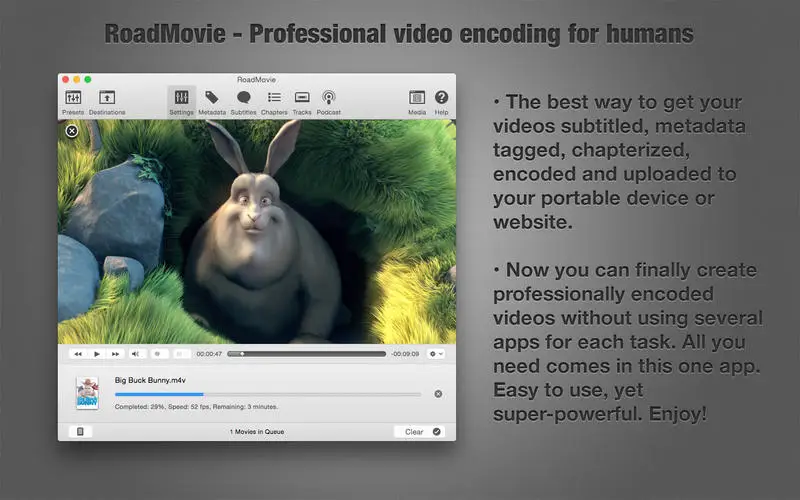This screenshot has width=800, height=500.
Task: Minimize the RoadMovie window
Action: point(77,80)
